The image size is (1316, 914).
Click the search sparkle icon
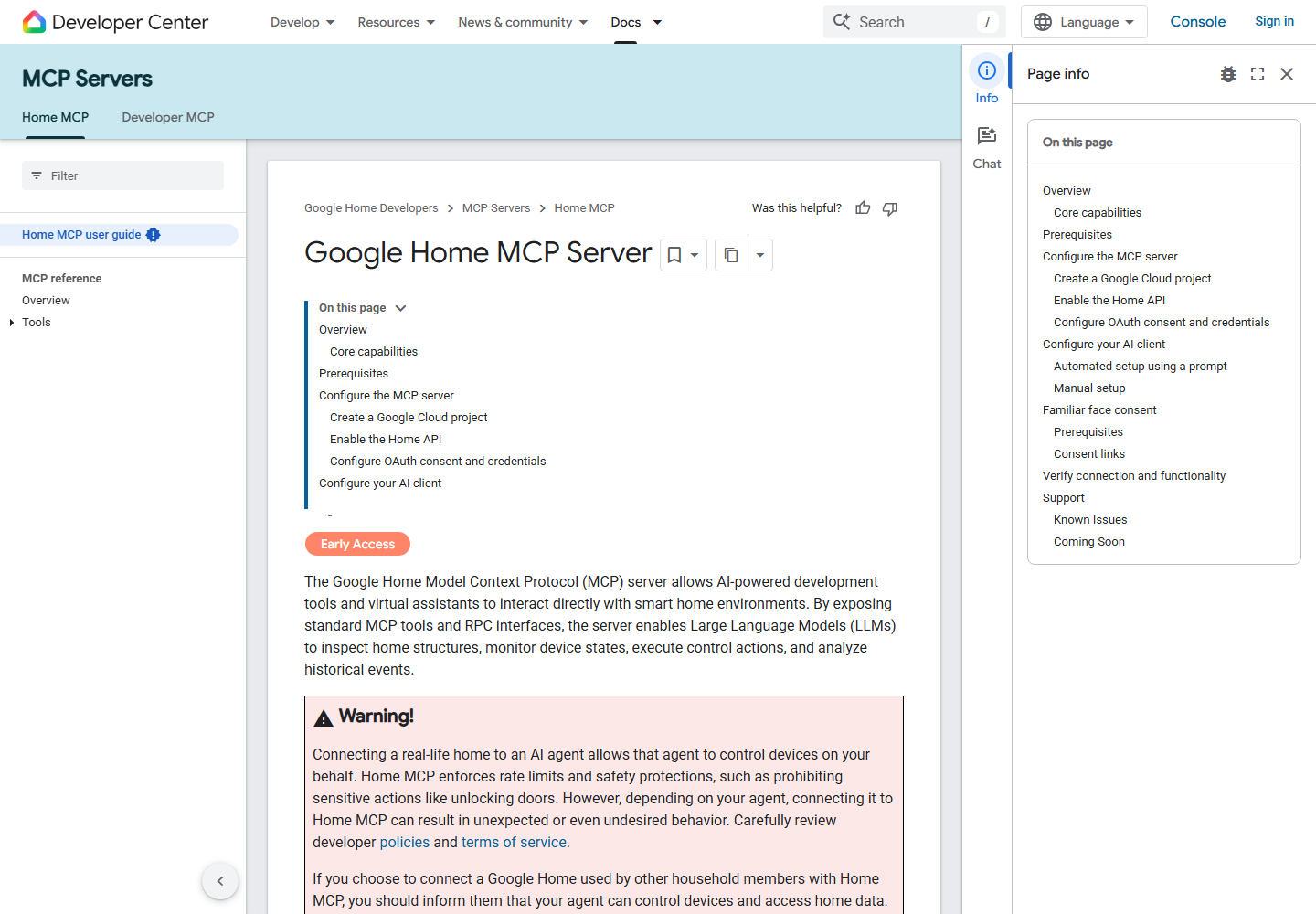click(x=842, y=21)
